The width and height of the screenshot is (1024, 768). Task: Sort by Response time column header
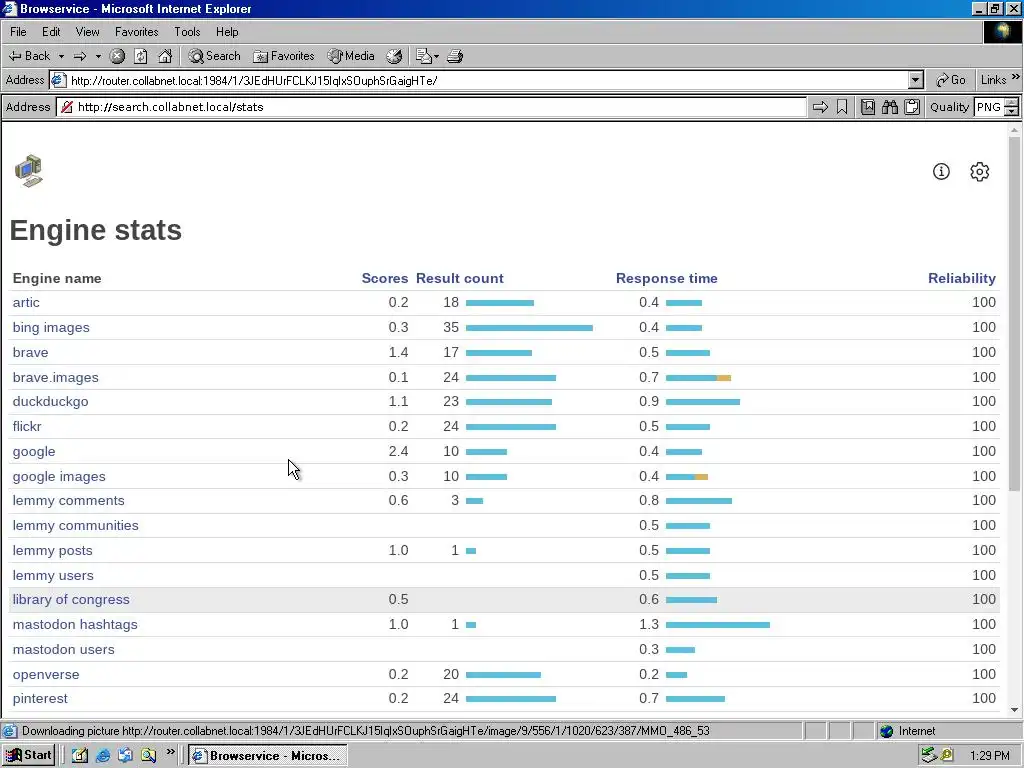[667, 278]
